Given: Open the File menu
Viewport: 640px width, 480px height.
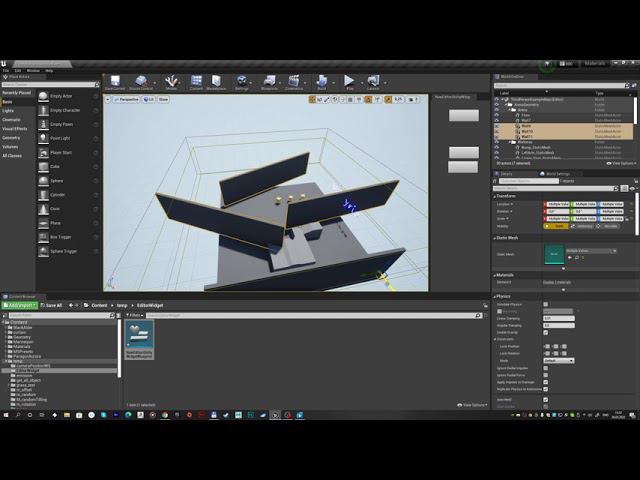Looking at the screenshot, I should pos(6,71).
